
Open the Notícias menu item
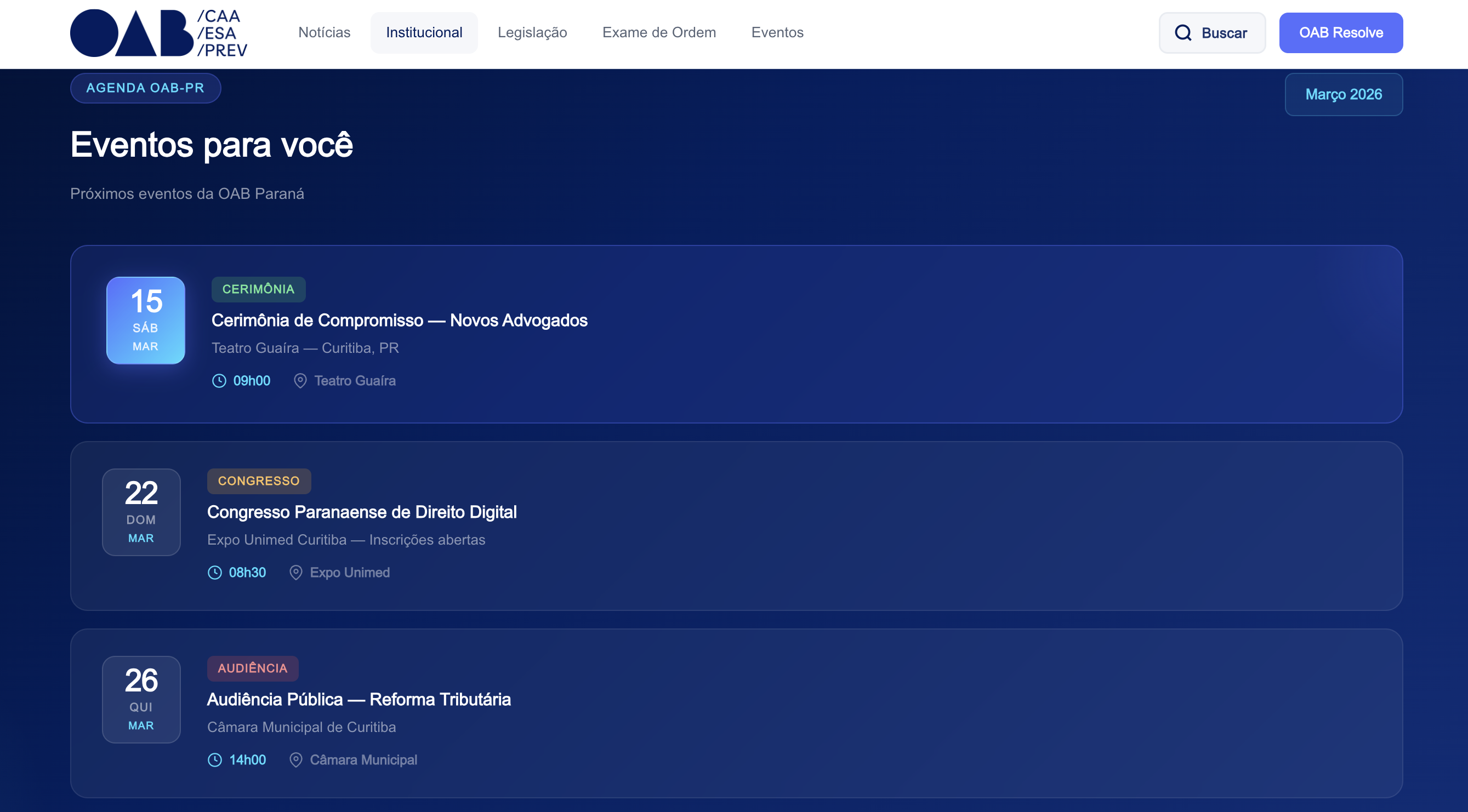tap(325, 32)
